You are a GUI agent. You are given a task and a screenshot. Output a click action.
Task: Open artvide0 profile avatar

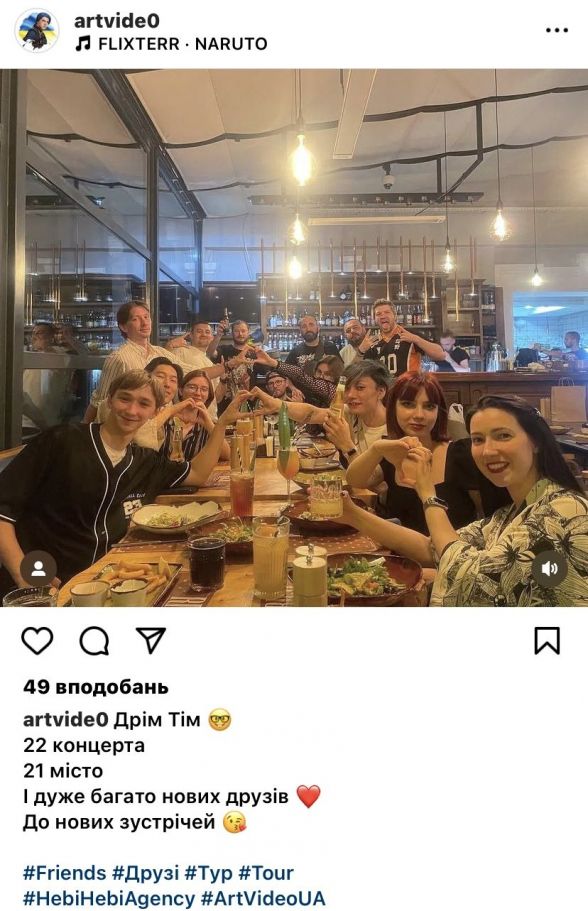(x=37, y=31)
